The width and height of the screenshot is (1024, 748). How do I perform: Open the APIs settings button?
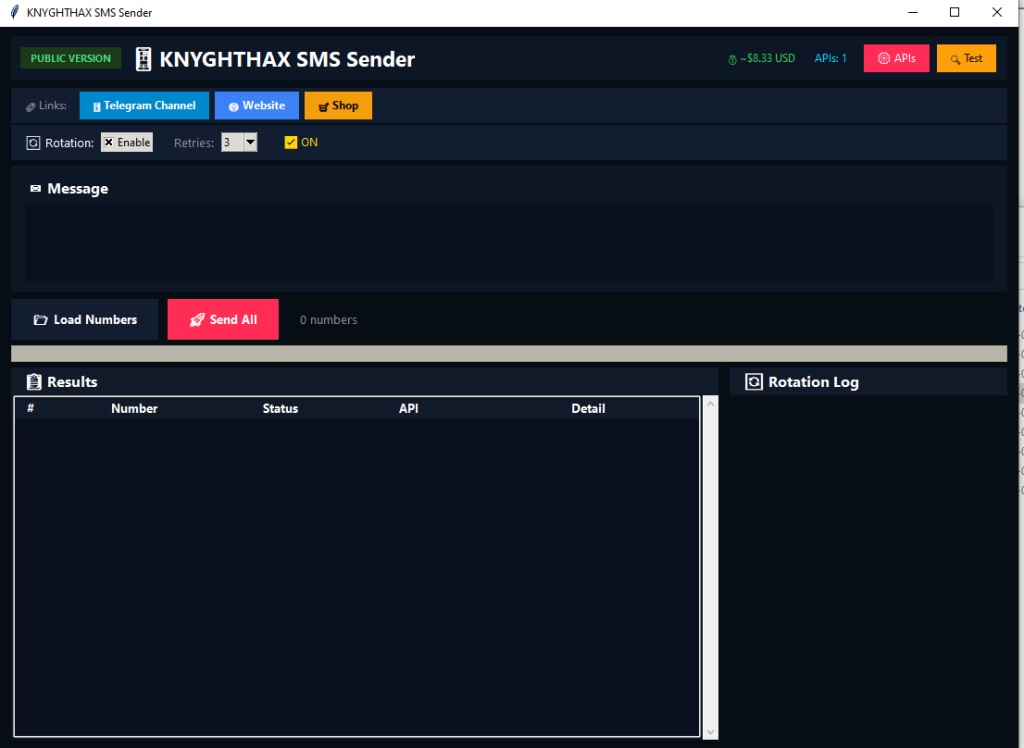[x=896, y=58]
